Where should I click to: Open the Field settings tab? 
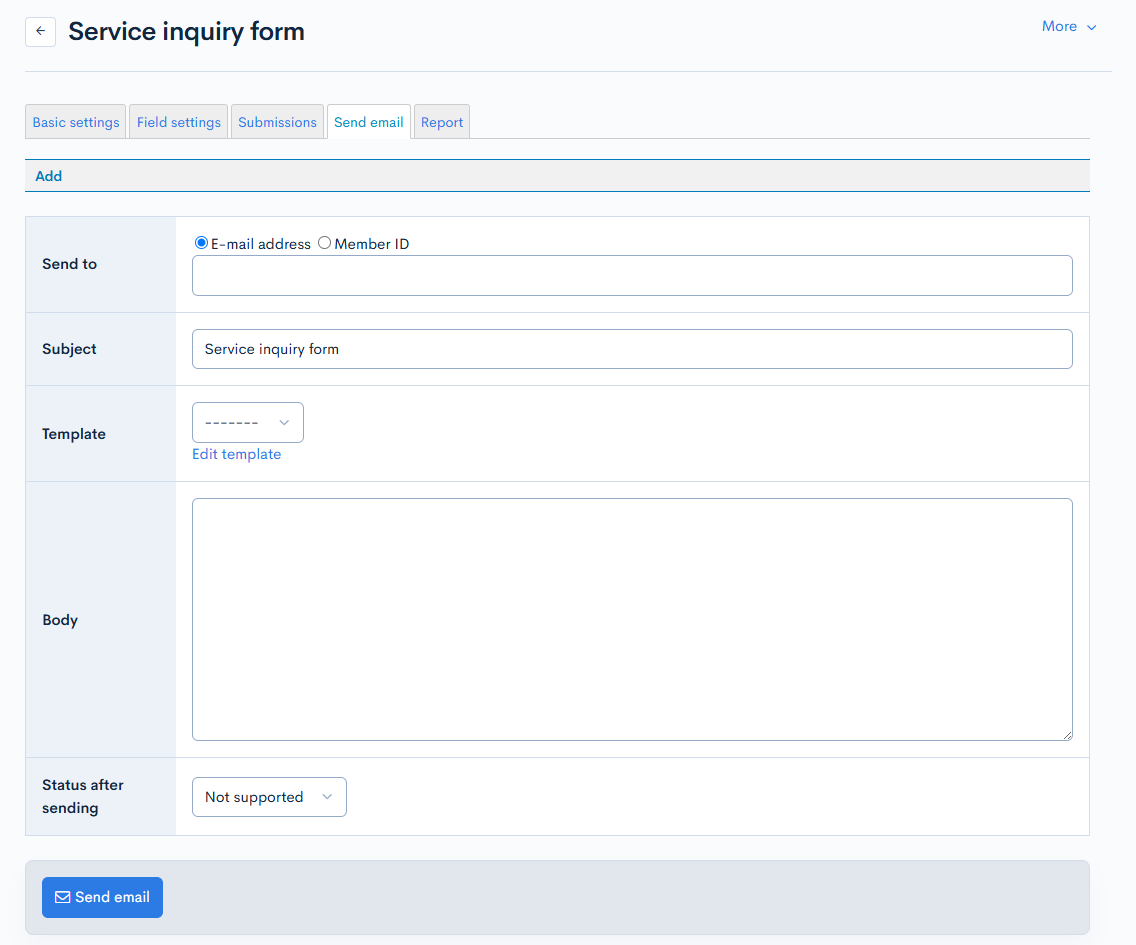[x=179, y=122]
